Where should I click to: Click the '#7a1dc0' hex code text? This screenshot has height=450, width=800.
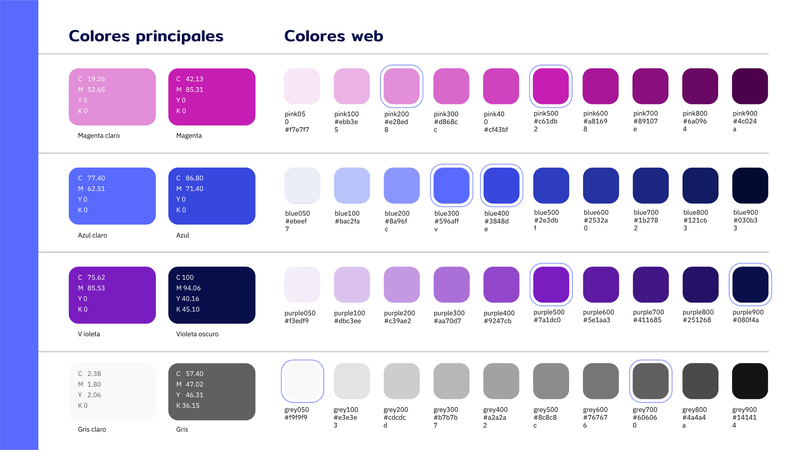tap(547, 320)
